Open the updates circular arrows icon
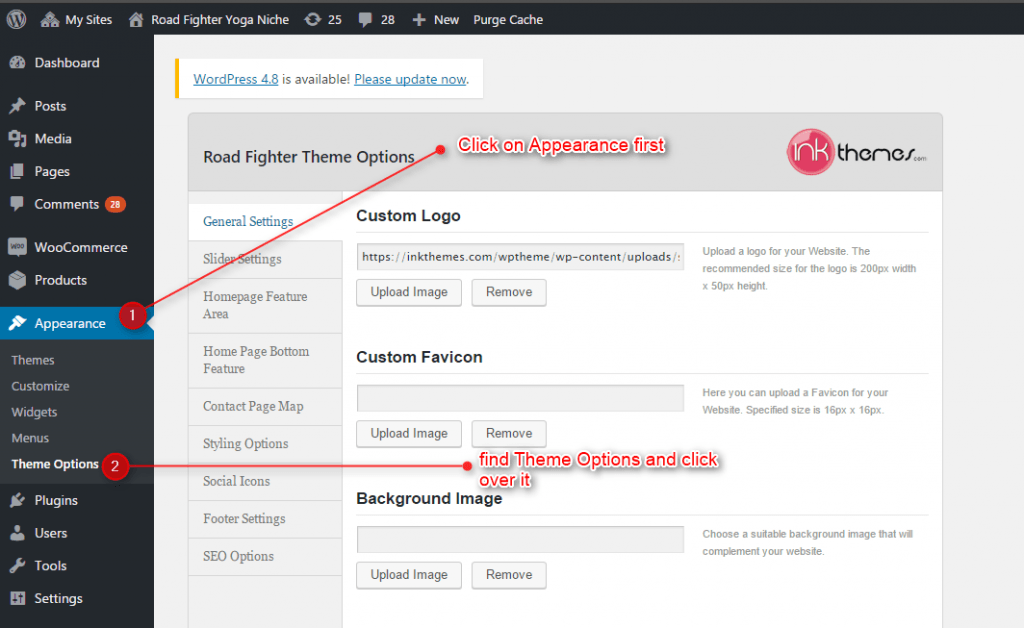The height and width of the screenshot is (628, 1024). coord(313,20)
